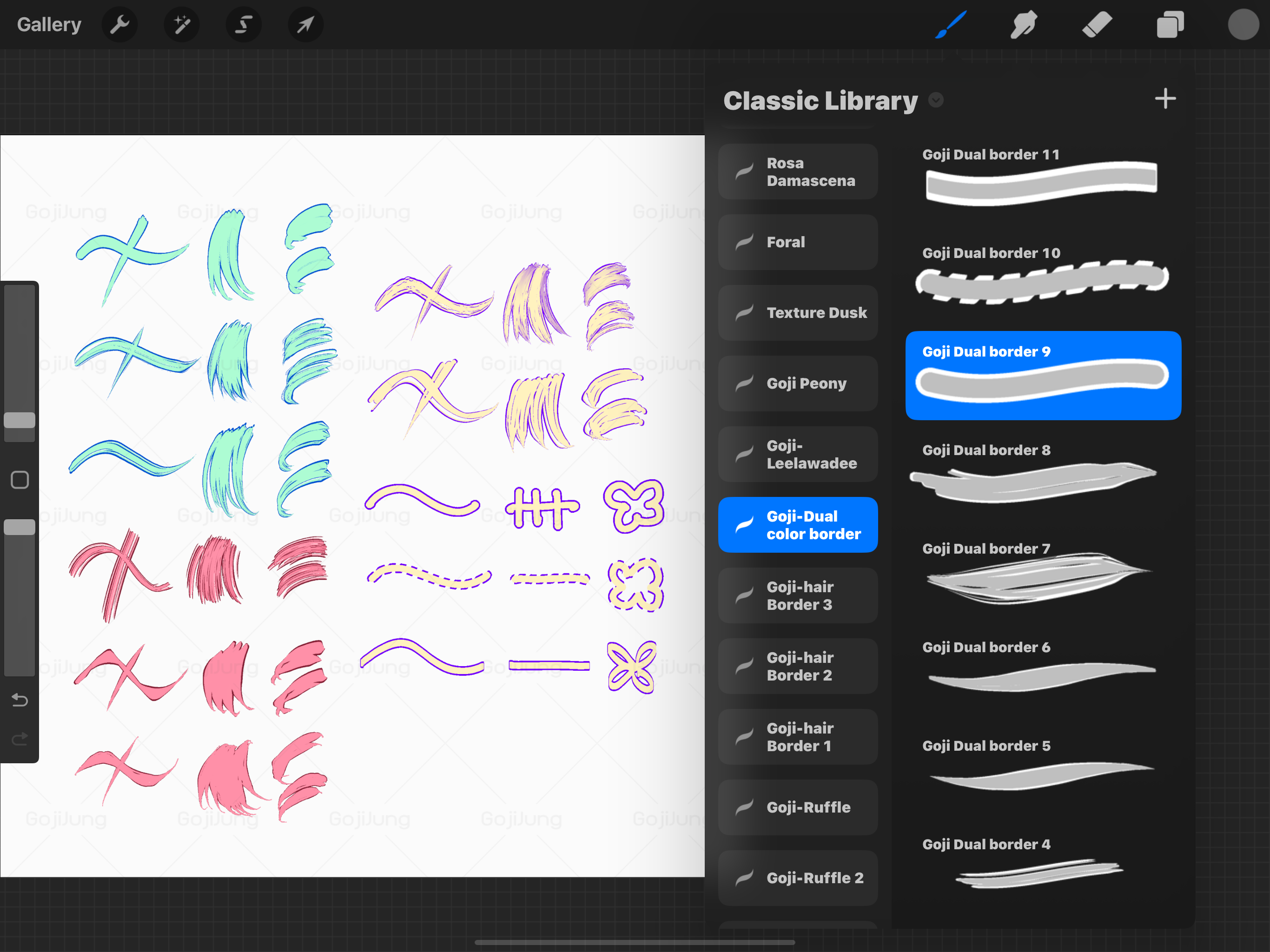The width and height of the screenshot is (1270, 952).
Task: Open the Goji Peony brush set
Action: tap(798, 383)
